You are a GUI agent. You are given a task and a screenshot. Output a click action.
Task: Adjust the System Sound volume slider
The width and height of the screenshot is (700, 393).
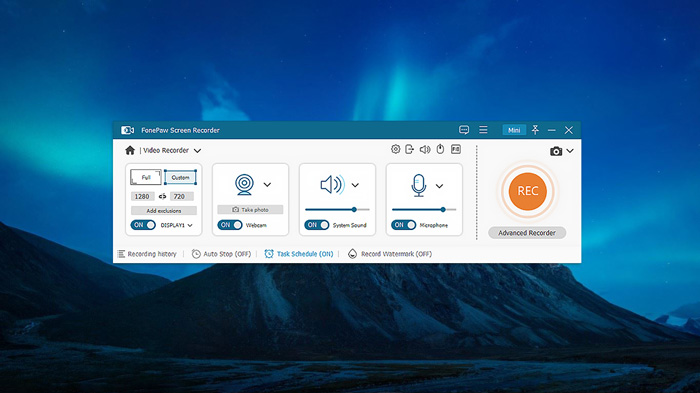(x=338, y=209)
